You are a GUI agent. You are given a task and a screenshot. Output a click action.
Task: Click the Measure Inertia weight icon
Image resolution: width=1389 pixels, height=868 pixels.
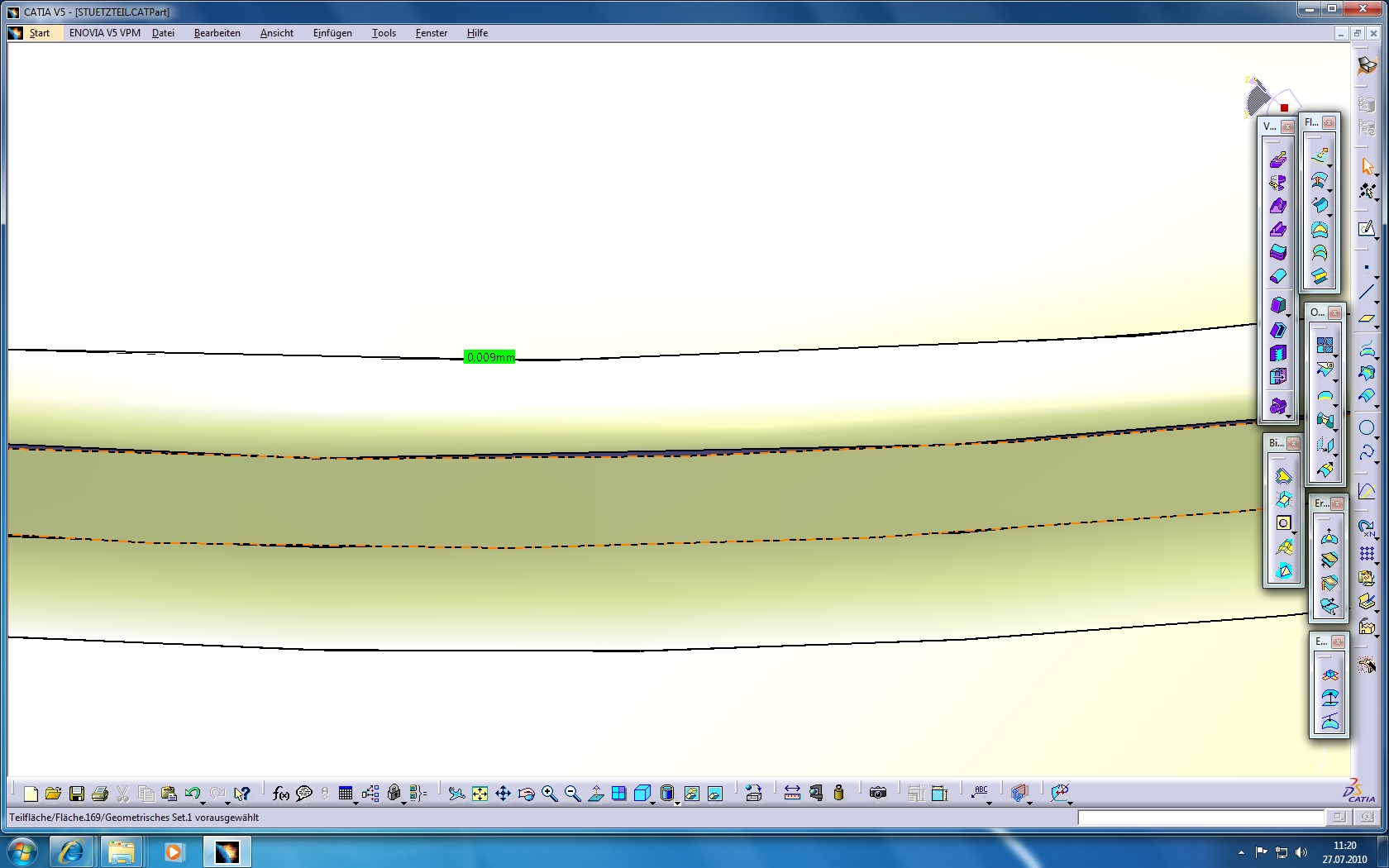838,794
